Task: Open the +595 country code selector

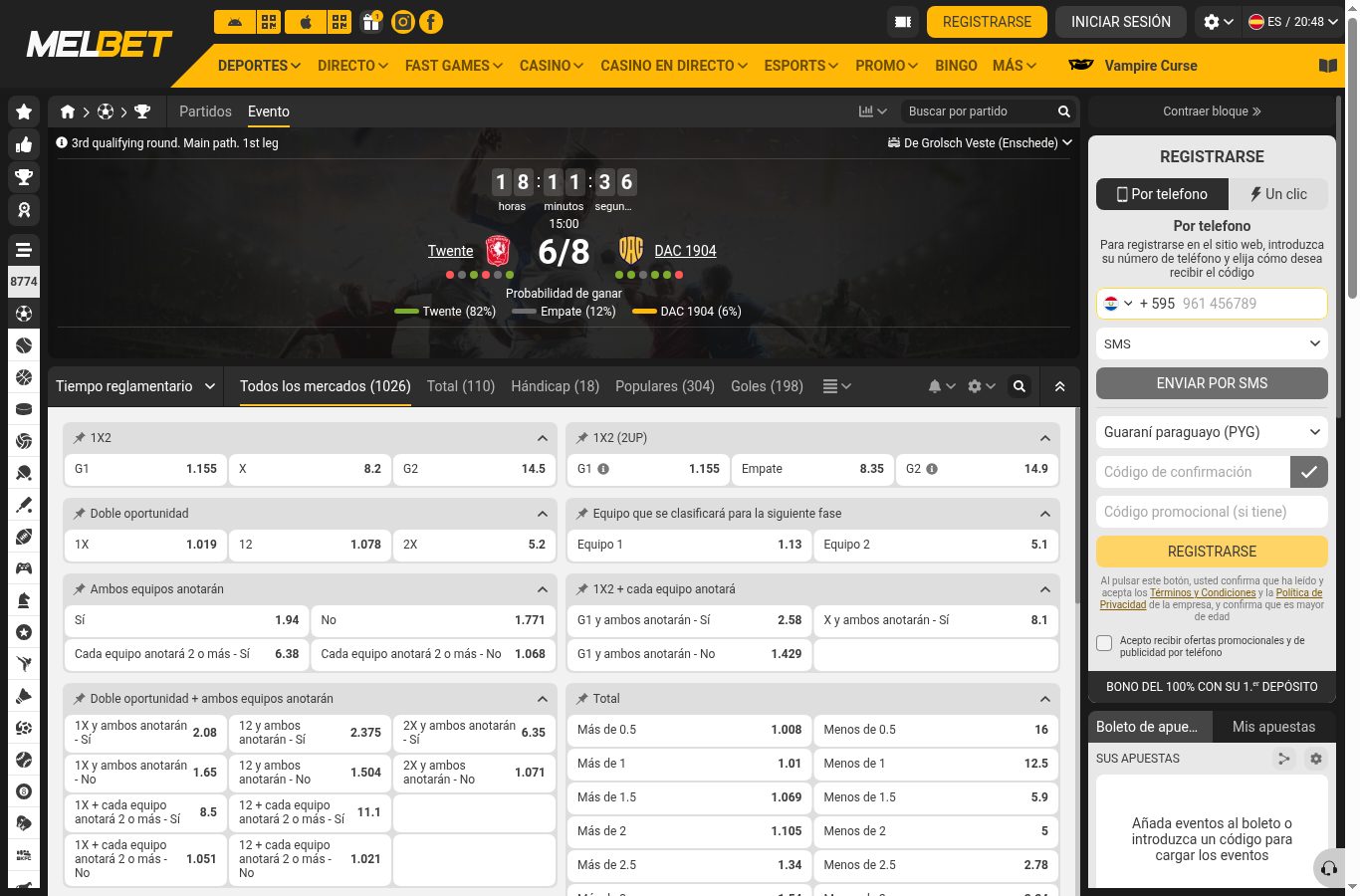Action: click(x=1119, y=304)
